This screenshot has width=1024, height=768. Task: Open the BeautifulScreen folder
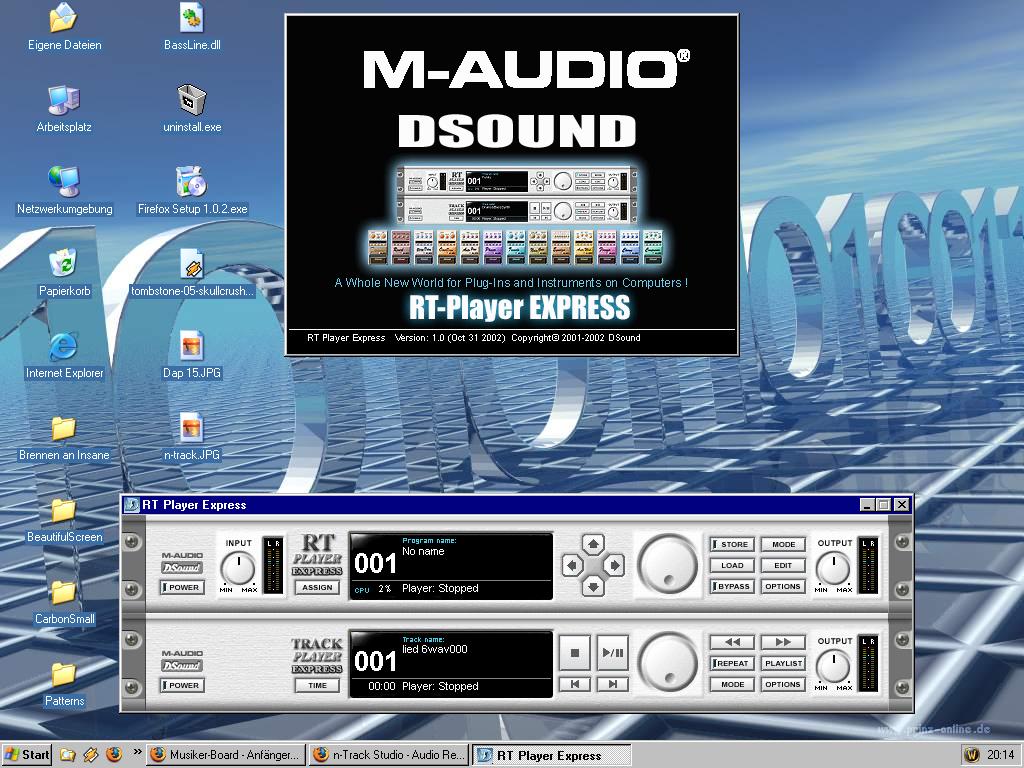click(x=64, y=519)
